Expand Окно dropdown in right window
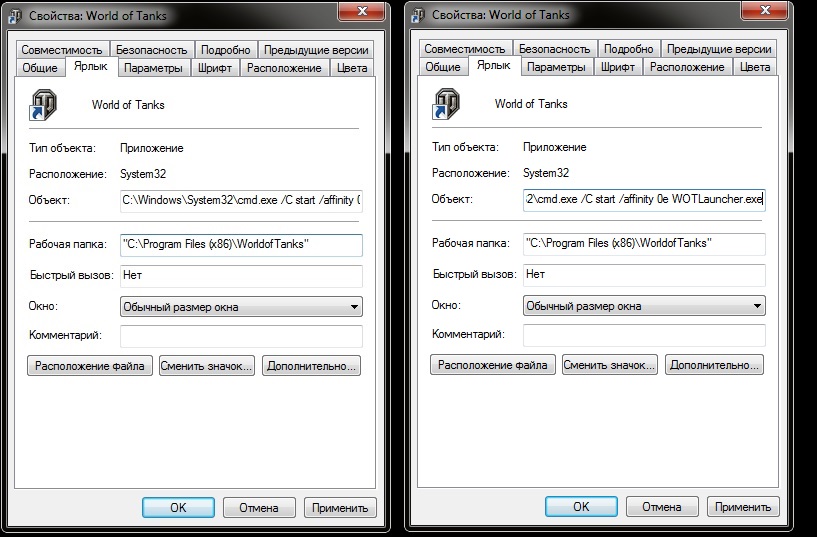This screenshot has height=538, width=817. pyautogui.click(x=644, y=305)
